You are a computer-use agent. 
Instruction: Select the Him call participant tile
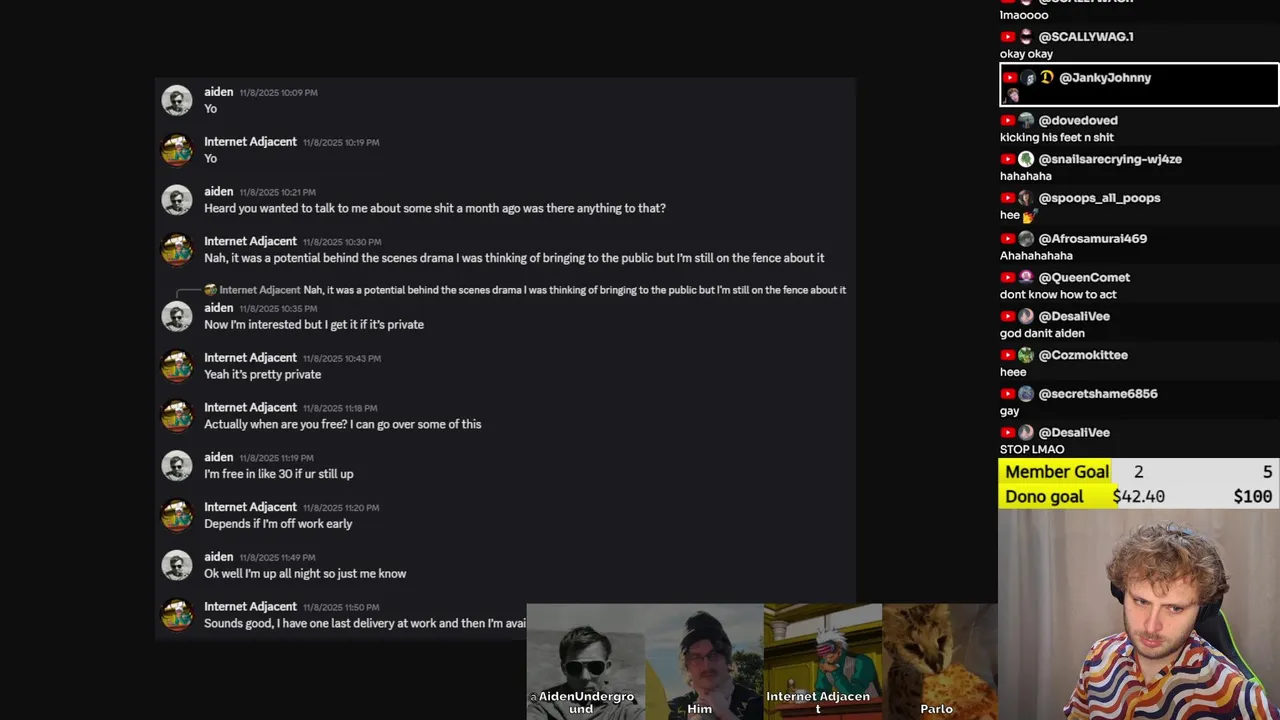point(704,661)
